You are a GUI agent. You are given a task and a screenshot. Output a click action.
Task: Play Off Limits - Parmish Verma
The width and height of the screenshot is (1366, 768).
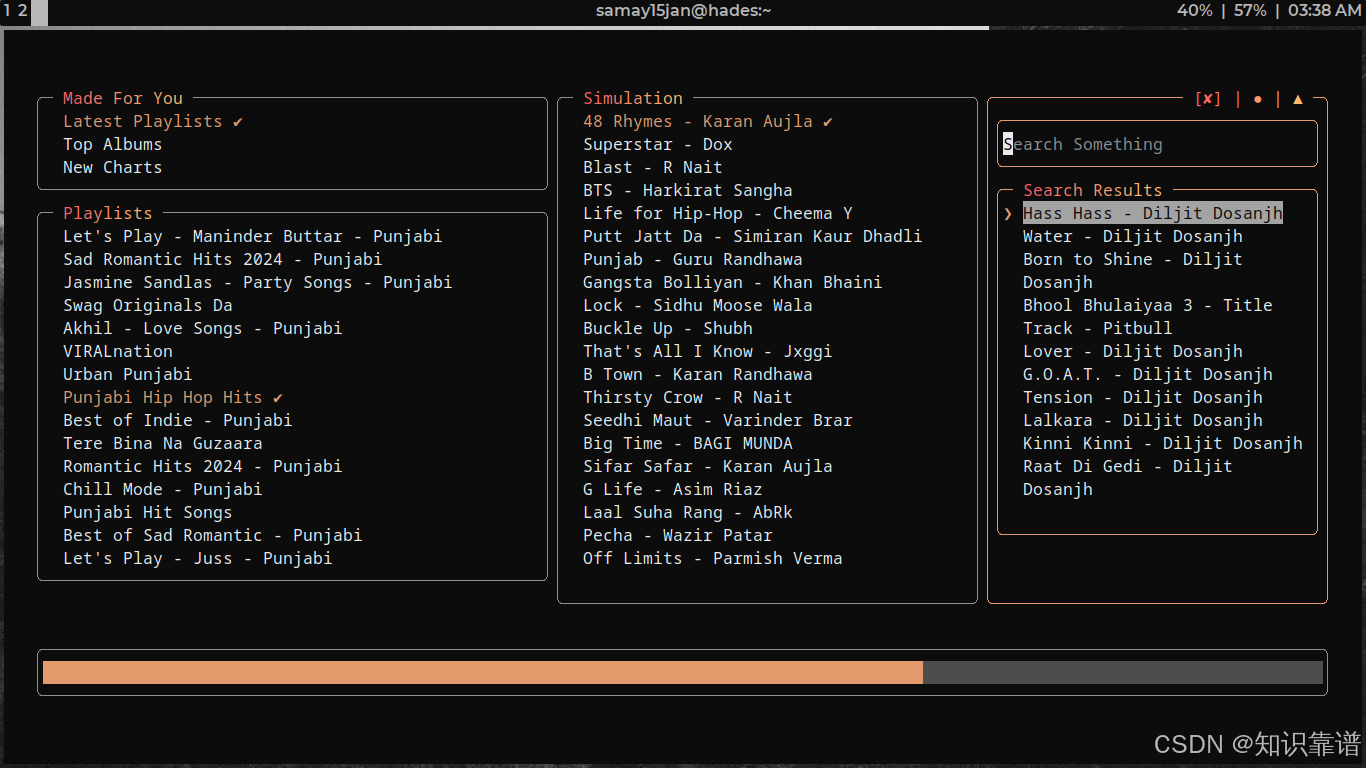pyautogui.click(x=713, y=558)
